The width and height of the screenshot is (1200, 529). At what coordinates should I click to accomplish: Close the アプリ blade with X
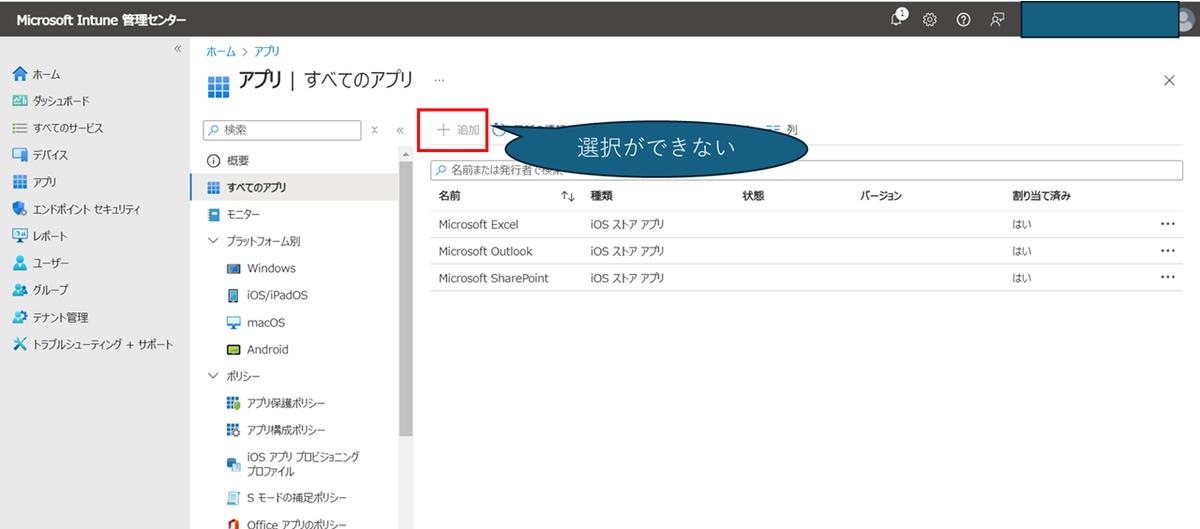pyautogui.click(x=1169, y=81)
